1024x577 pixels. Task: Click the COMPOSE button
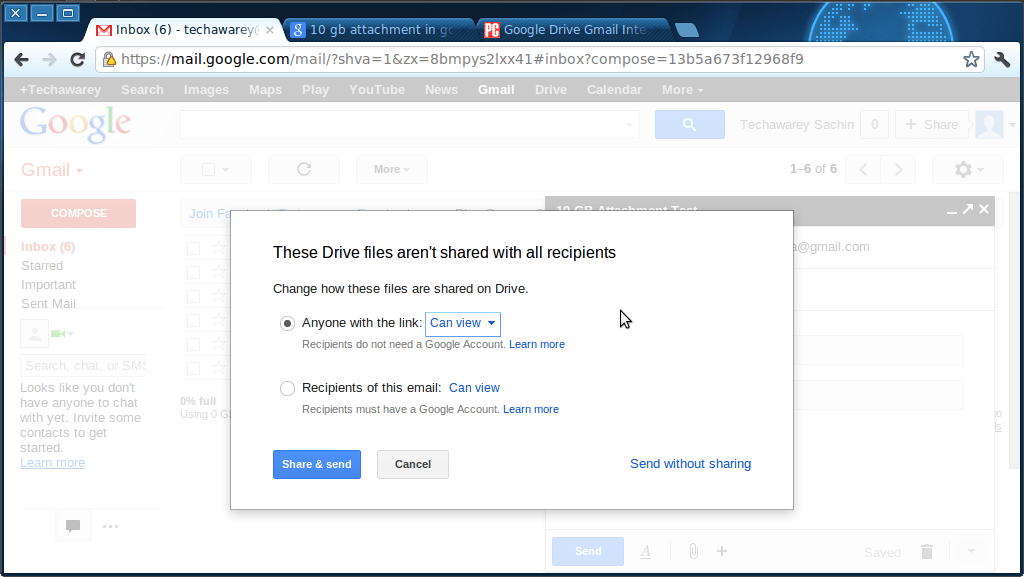click(78, 213)
